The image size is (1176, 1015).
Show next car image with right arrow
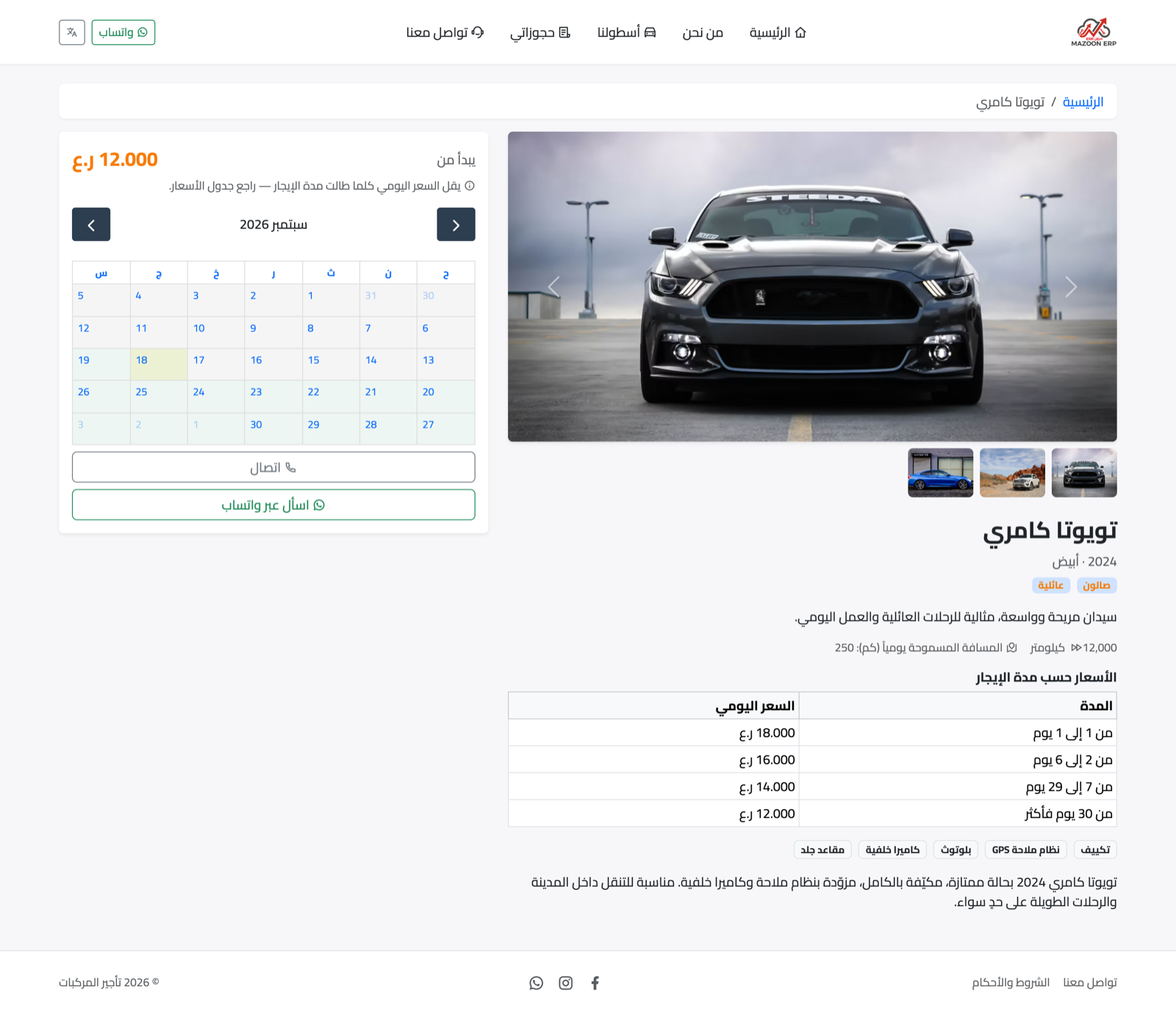point(1071,287)
